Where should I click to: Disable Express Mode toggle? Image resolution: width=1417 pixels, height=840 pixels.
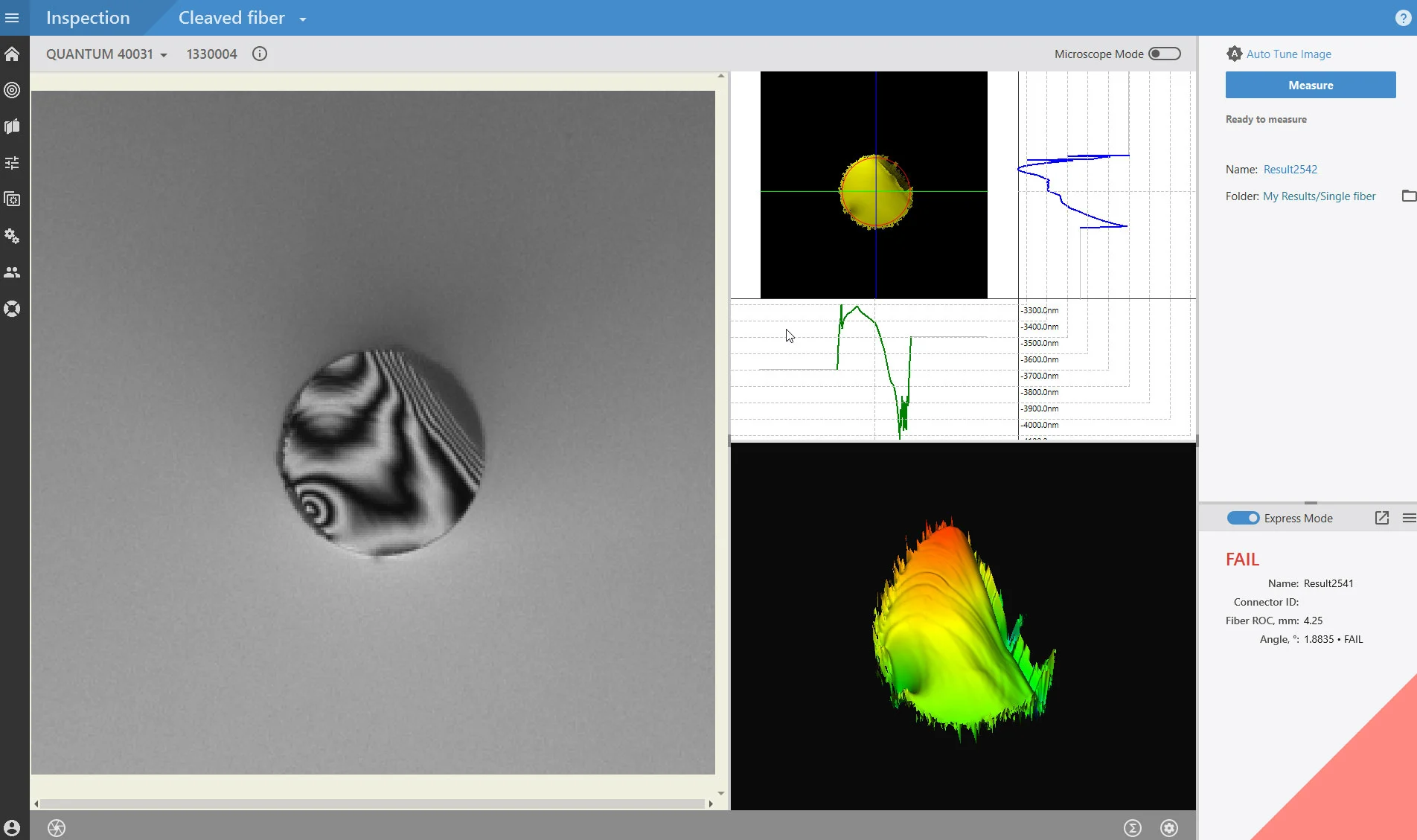[x=1242, y=518]
